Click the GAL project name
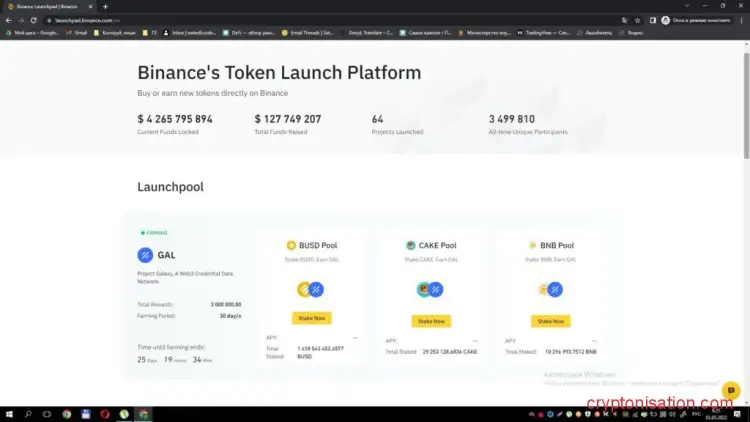750x422 pixels. 166,255
